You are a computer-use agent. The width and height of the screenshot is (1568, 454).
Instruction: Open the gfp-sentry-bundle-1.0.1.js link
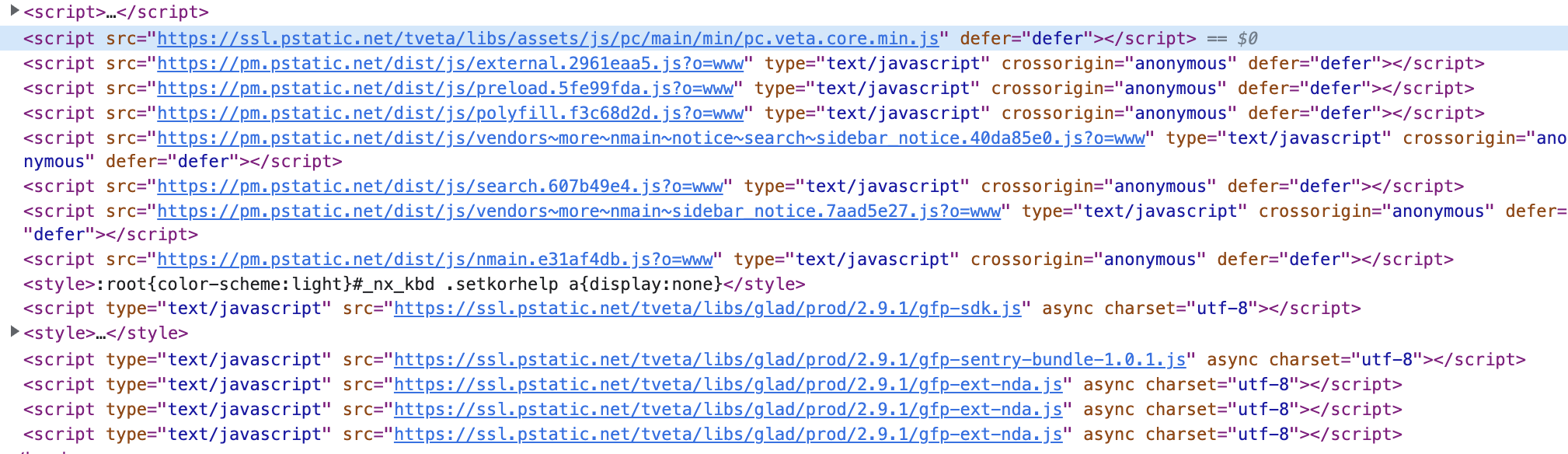click(790, 360)
